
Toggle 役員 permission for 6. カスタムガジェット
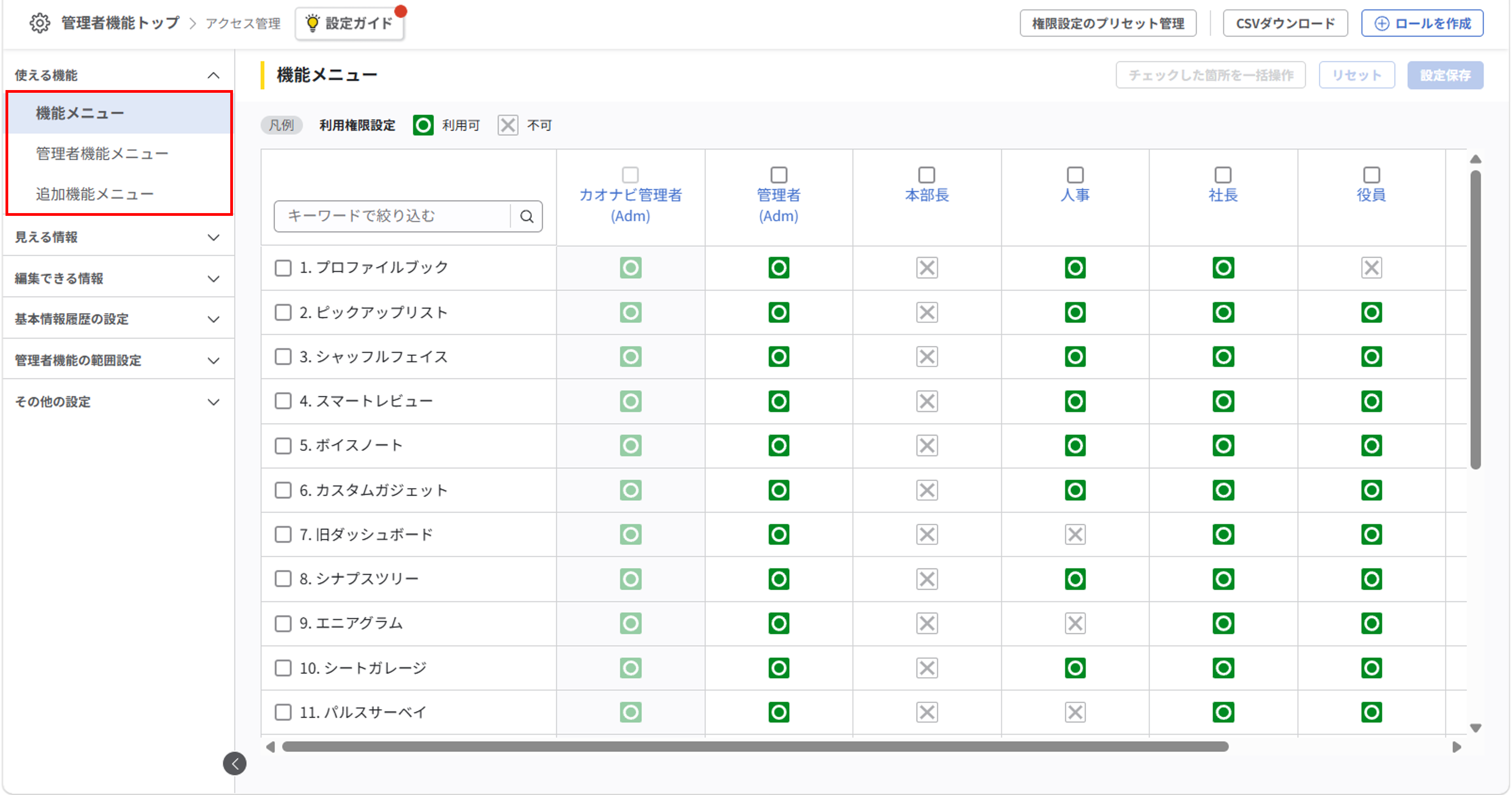coord(1371,490)
